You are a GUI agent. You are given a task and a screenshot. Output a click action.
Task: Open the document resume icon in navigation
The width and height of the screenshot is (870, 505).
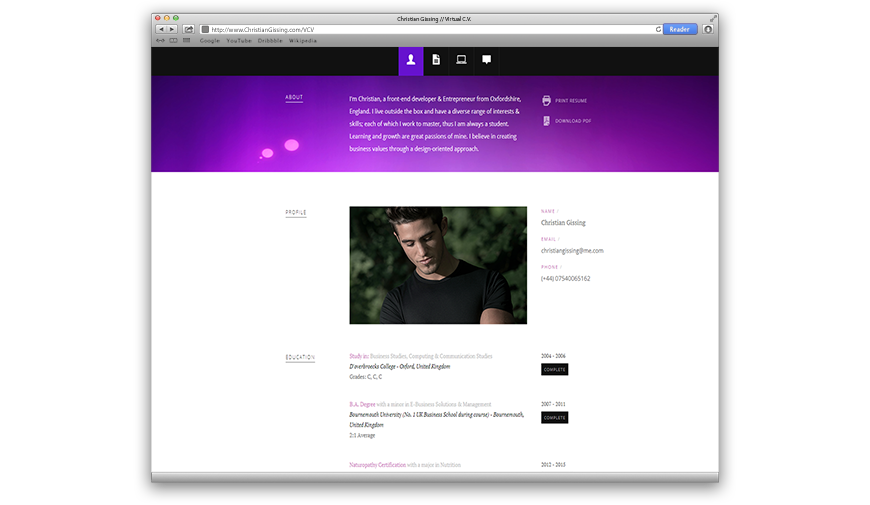[436, 60]
